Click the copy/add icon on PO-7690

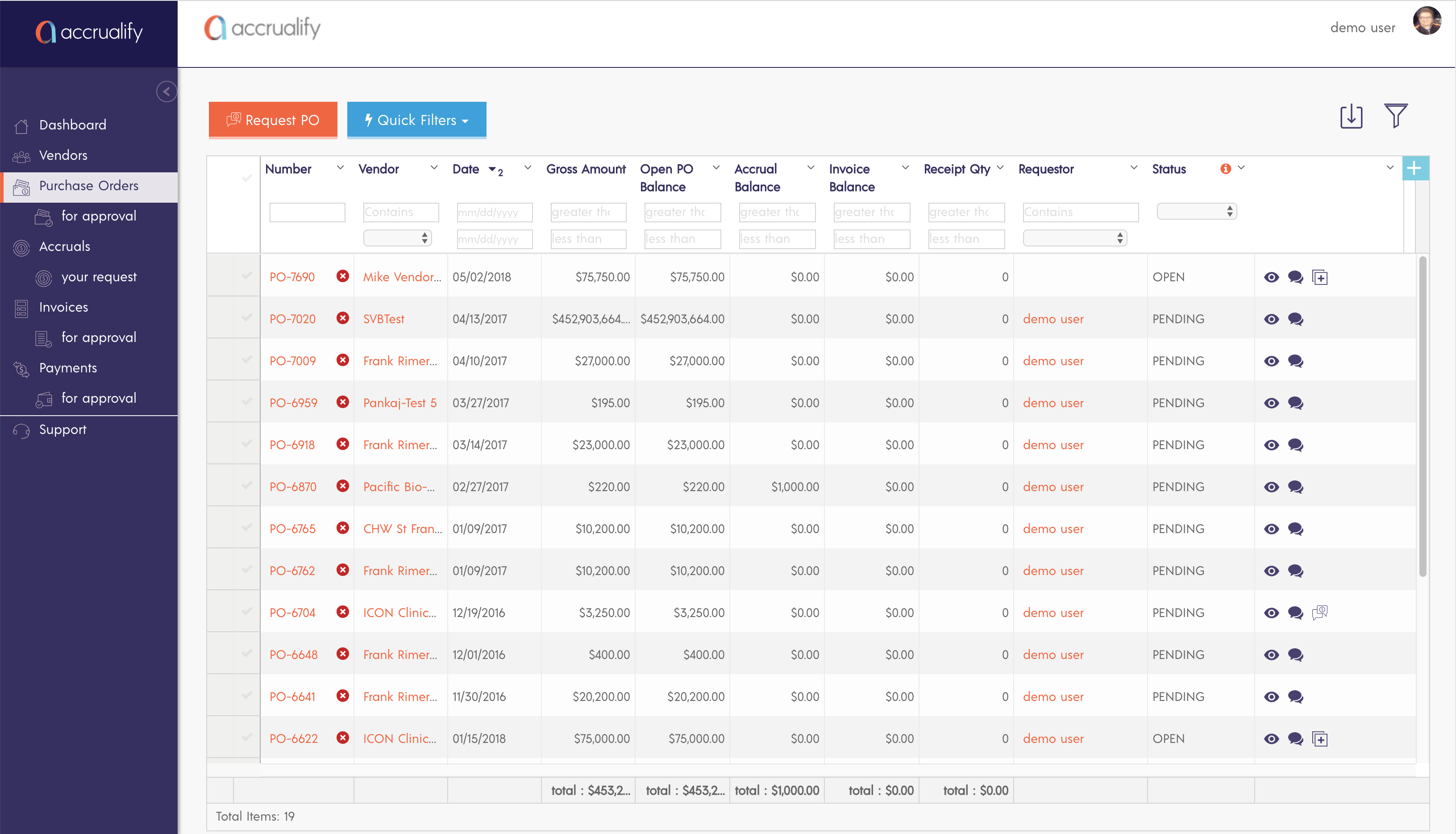[x=1320, y=278]
